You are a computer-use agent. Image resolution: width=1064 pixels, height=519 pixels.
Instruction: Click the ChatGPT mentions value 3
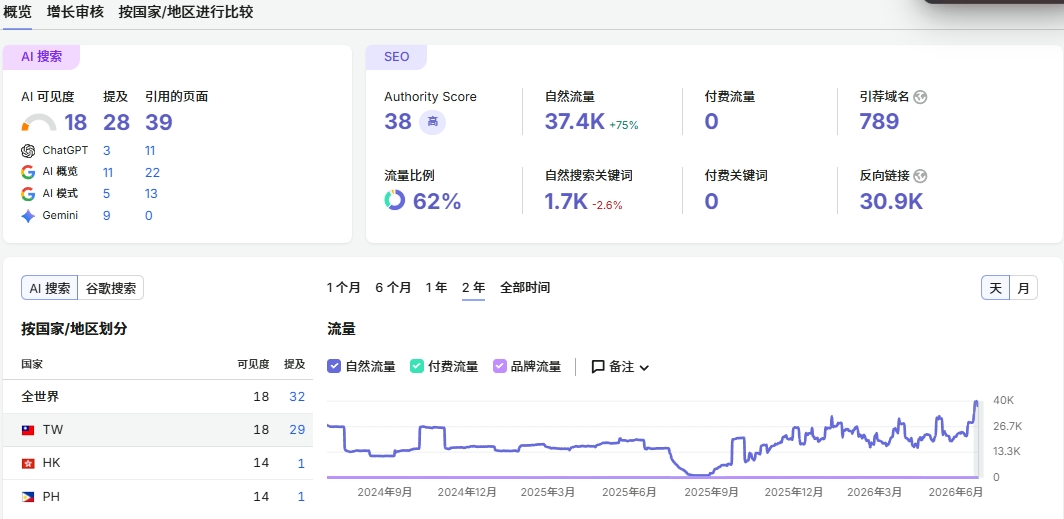pyautogui.click(x=107, y=151)
